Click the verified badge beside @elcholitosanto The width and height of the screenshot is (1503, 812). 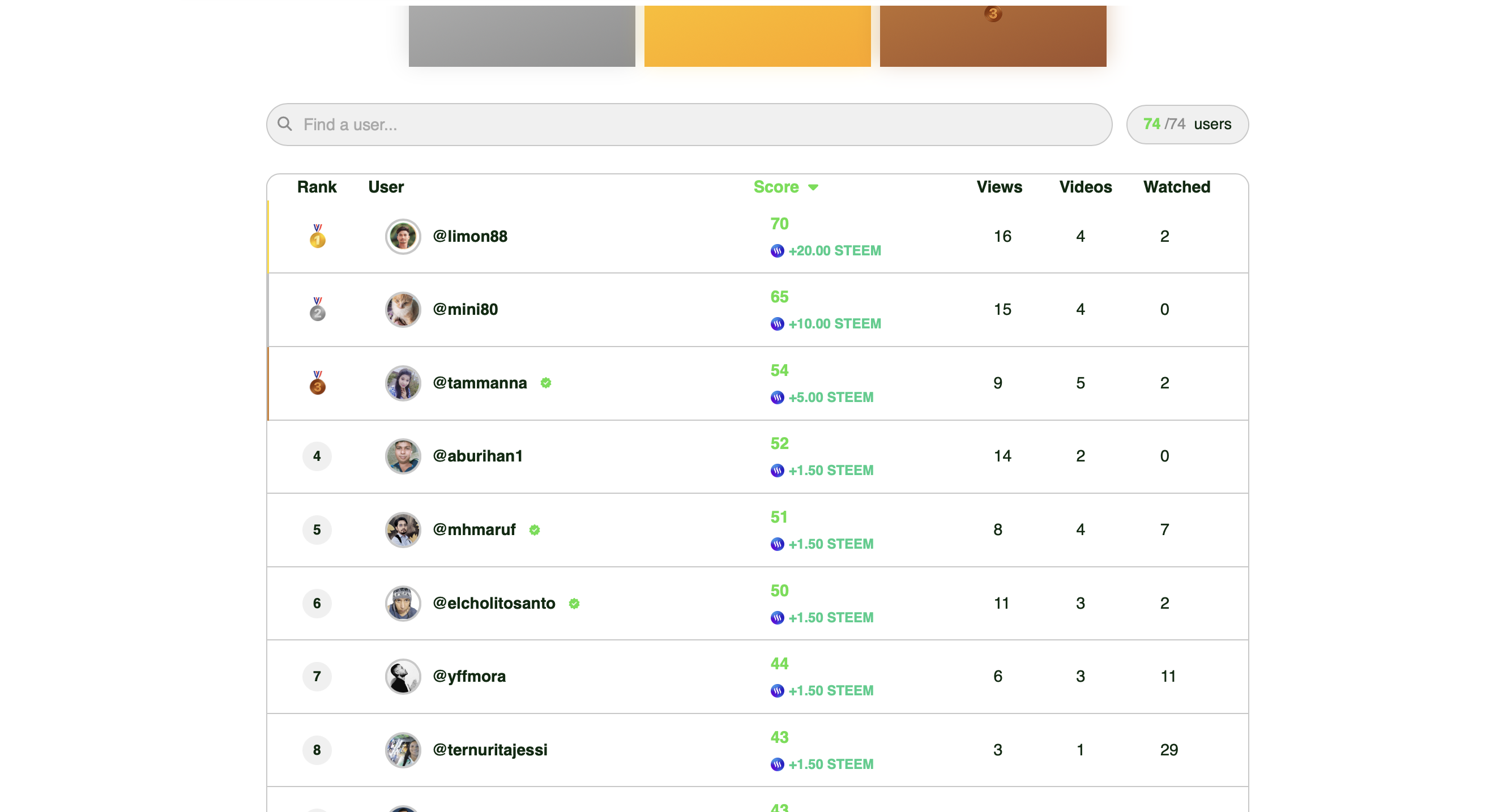point(574,603)
